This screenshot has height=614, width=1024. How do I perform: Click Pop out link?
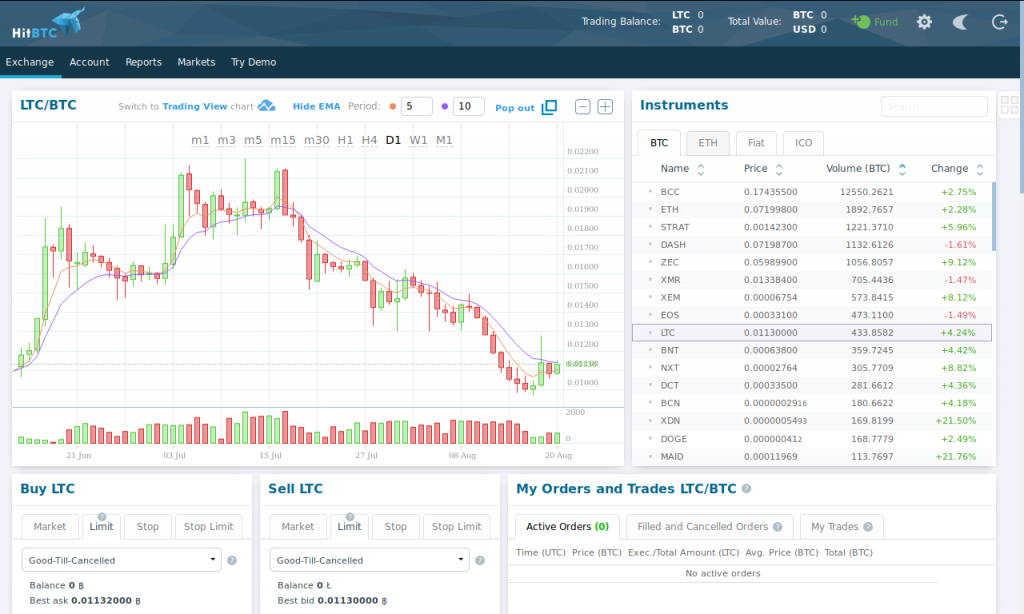pos(515,108)
